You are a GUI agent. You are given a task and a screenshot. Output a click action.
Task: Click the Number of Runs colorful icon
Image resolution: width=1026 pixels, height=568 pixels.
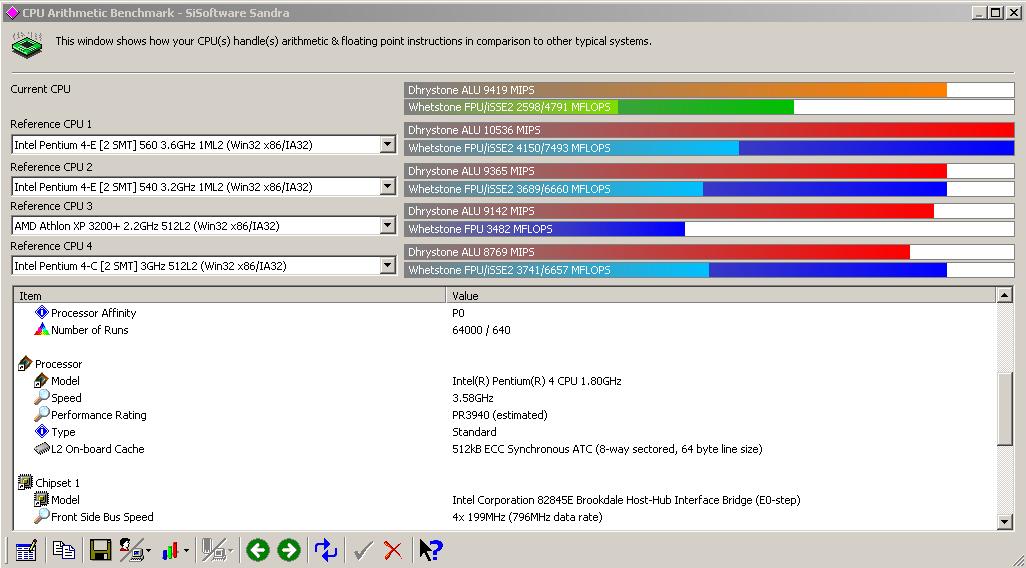click(x=42, y=329)
